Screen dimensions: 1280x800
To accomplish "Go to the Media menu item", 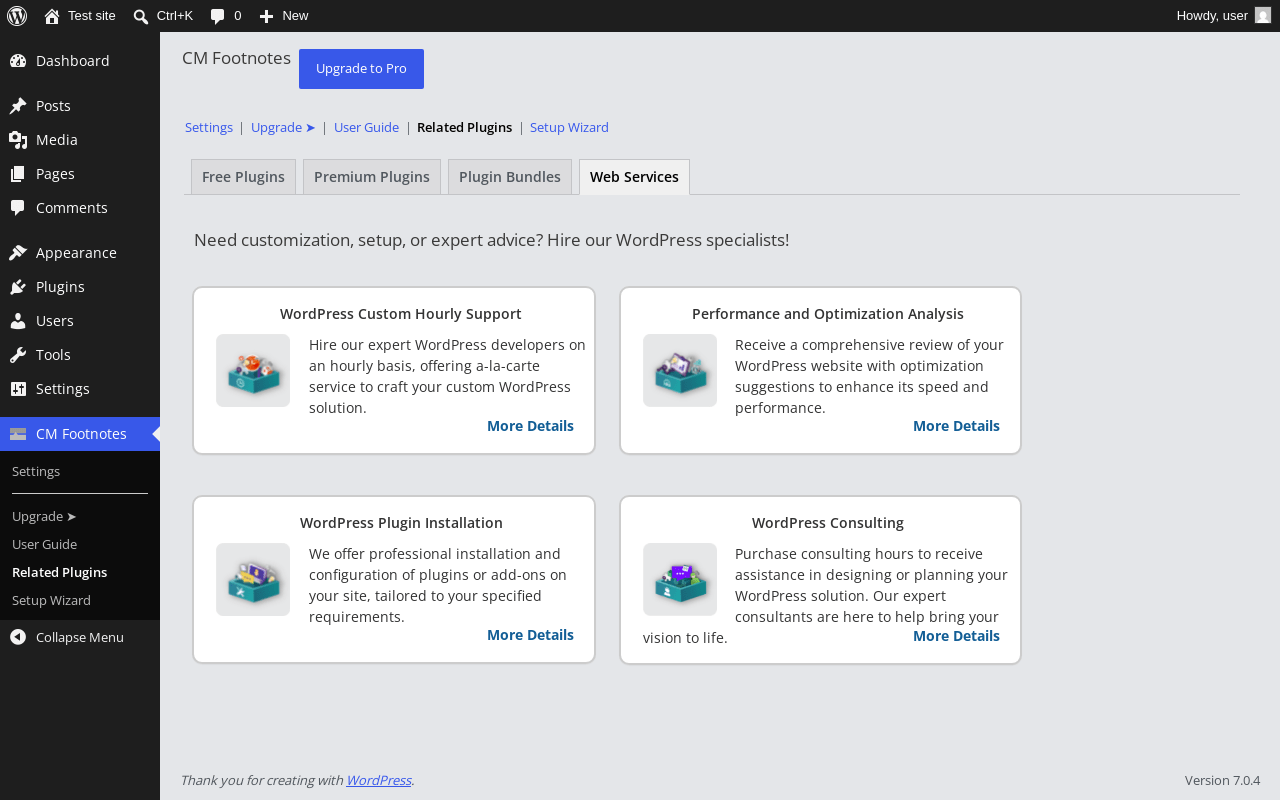I will [x=80, y=140].
